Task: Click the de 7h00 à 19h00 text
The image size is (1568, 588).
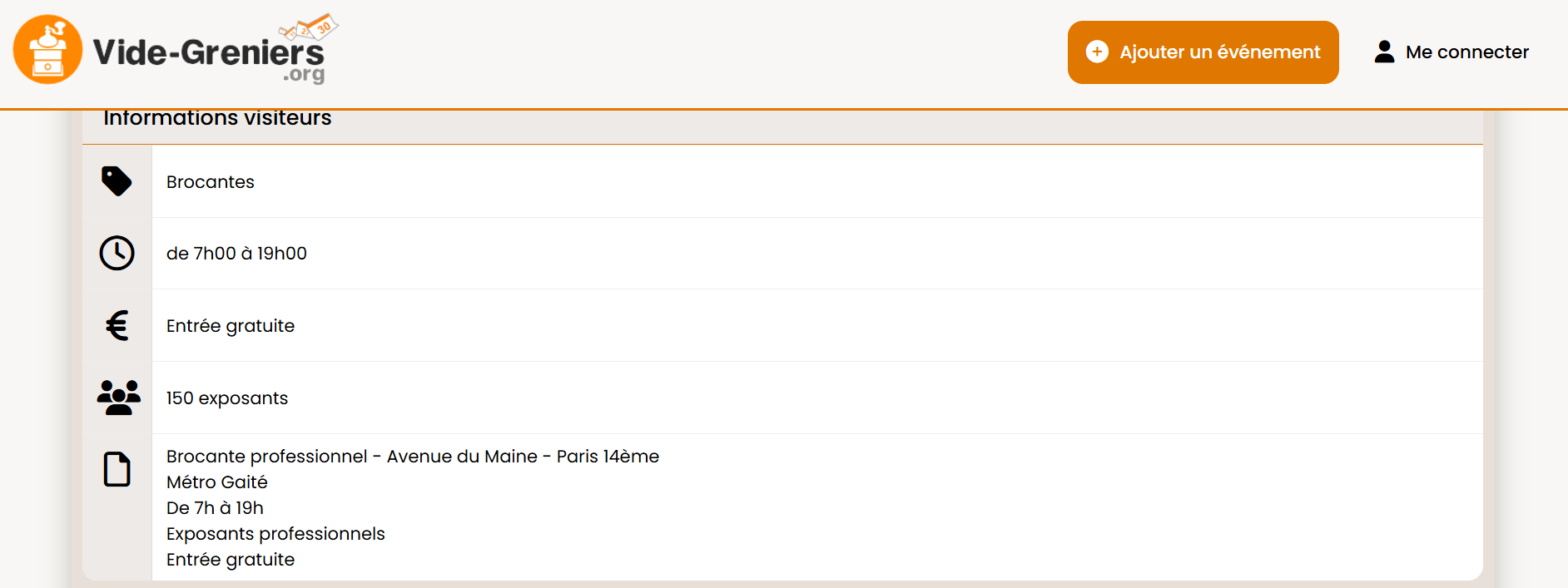Action: [x=236, y=254]
